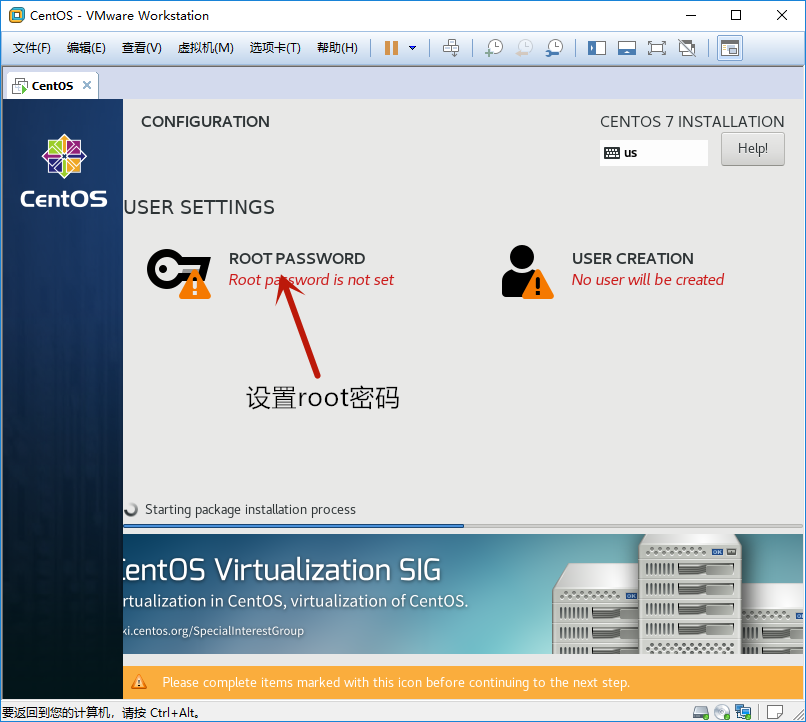Click the 'Please complete items marked' warning message
The width and height of the screenshot is (806, 722).
(x=396, y=682)
